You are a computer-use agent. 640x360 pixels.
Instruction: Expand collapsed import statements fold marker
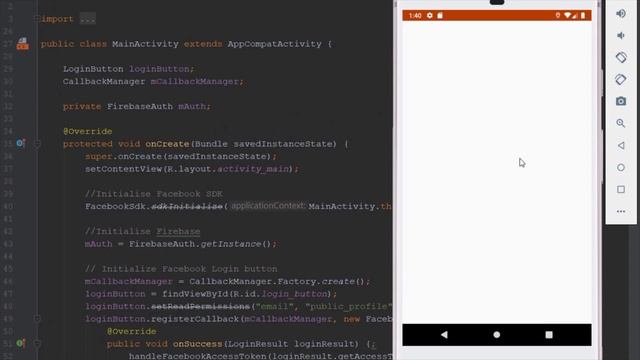tap(37, 19)
